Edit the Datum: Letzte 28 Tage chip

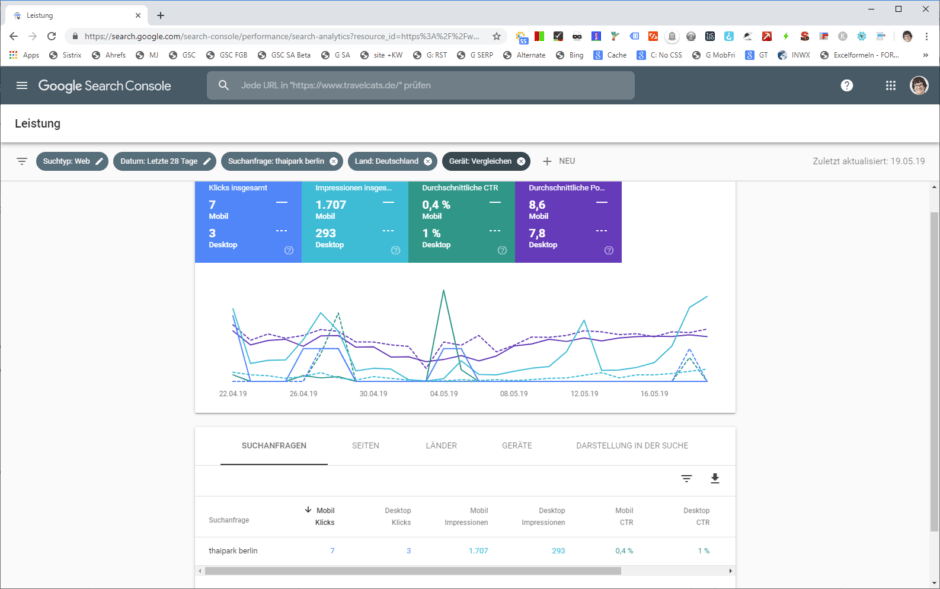point(164,161)
